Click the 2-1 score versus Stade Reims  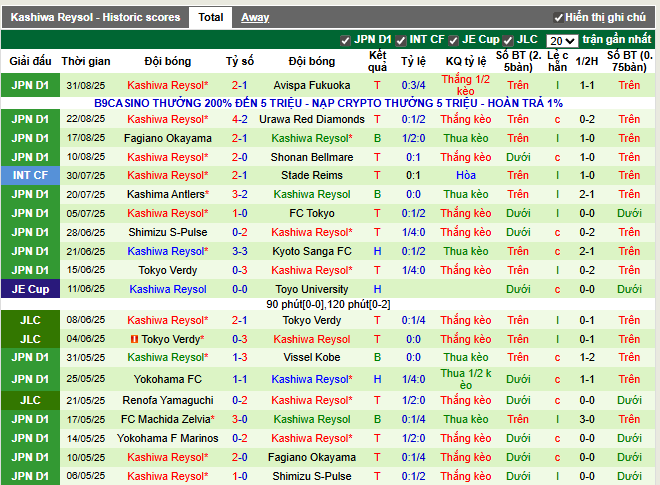[x=240, y=175]
